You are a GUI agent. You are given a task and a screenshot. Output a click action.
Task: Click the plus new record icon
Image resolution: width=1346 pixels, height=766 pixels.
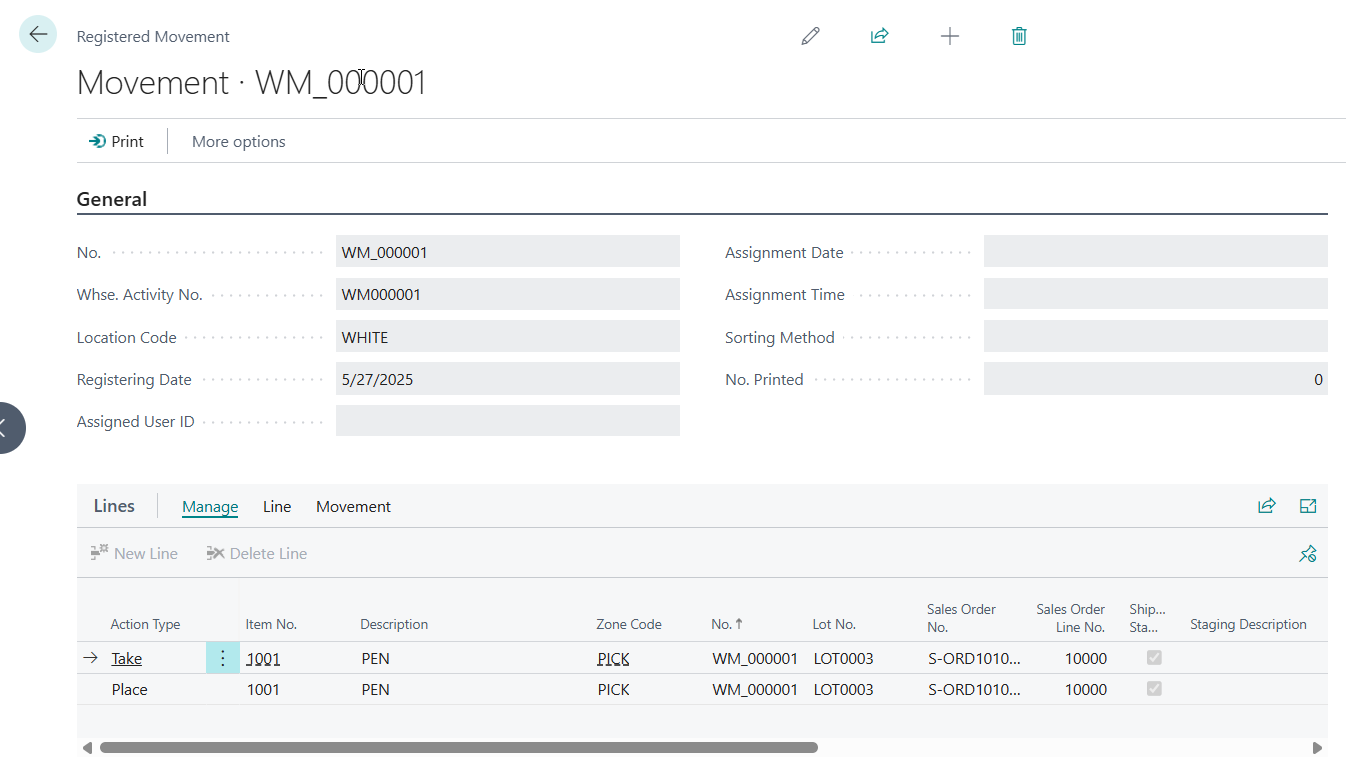(949, 36)
